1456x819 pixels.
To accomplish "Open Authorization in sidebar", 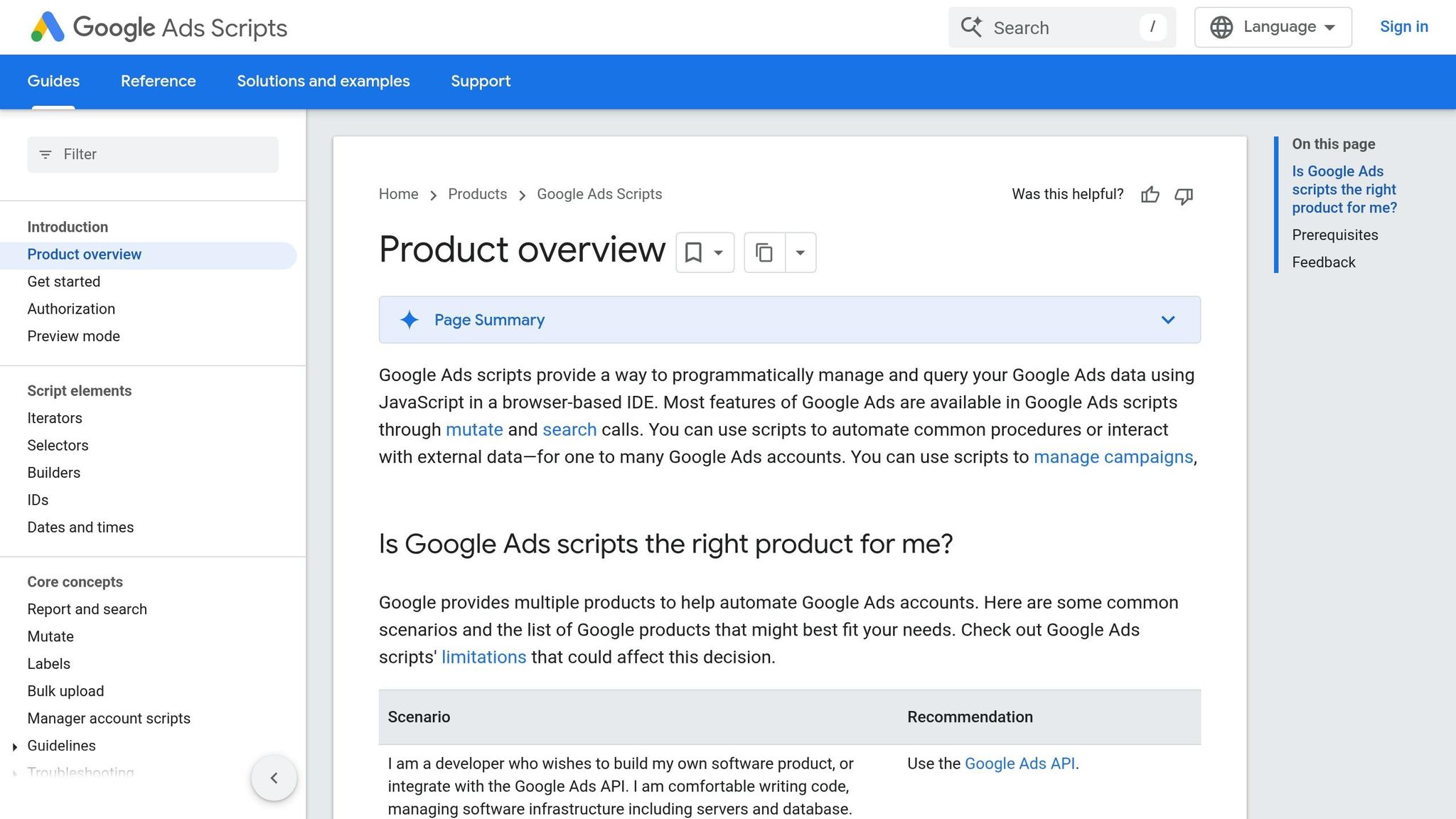I will 71,309.
